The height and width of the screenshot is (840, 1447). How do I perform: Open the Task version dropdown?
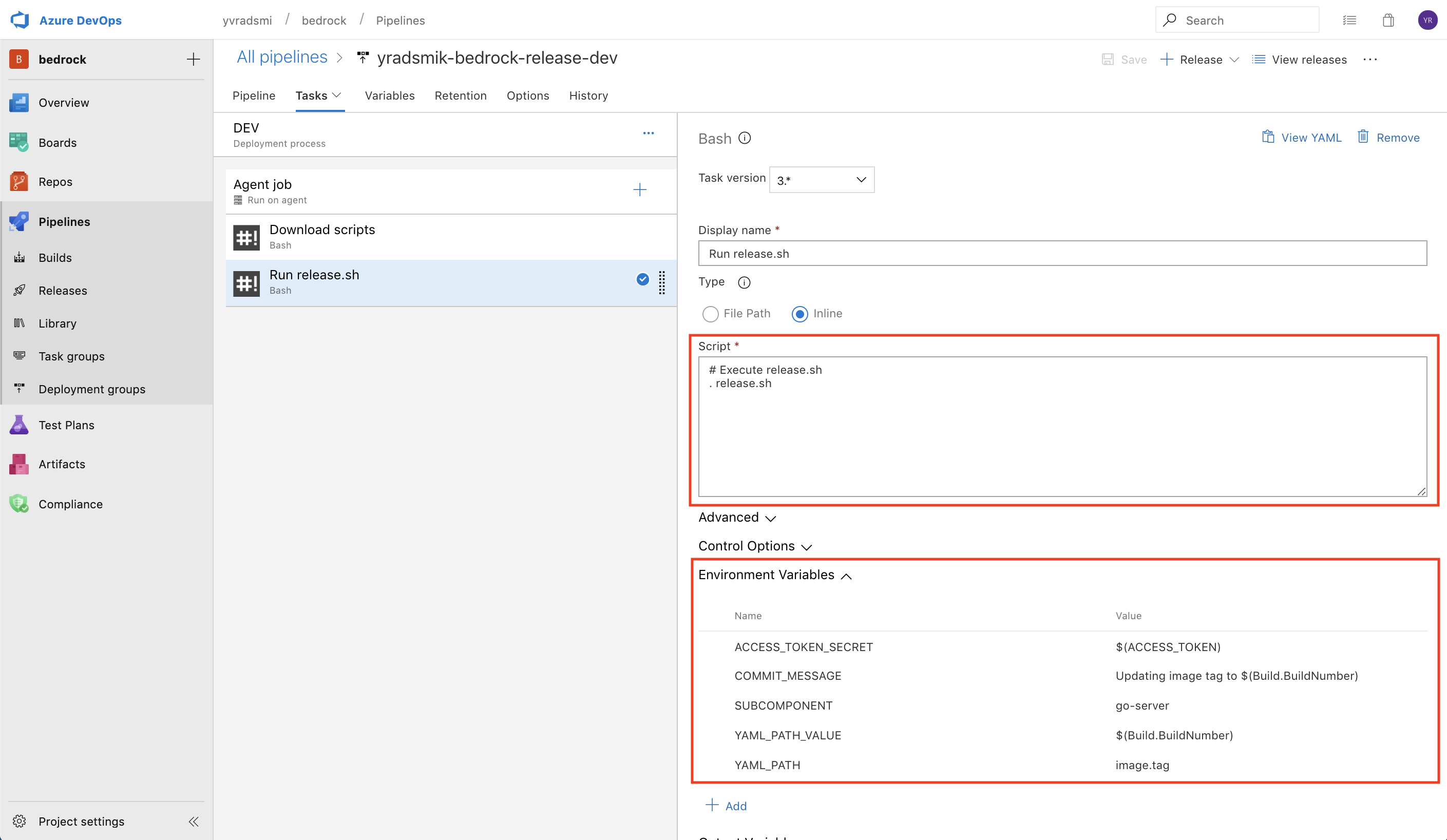coord(822,180)
